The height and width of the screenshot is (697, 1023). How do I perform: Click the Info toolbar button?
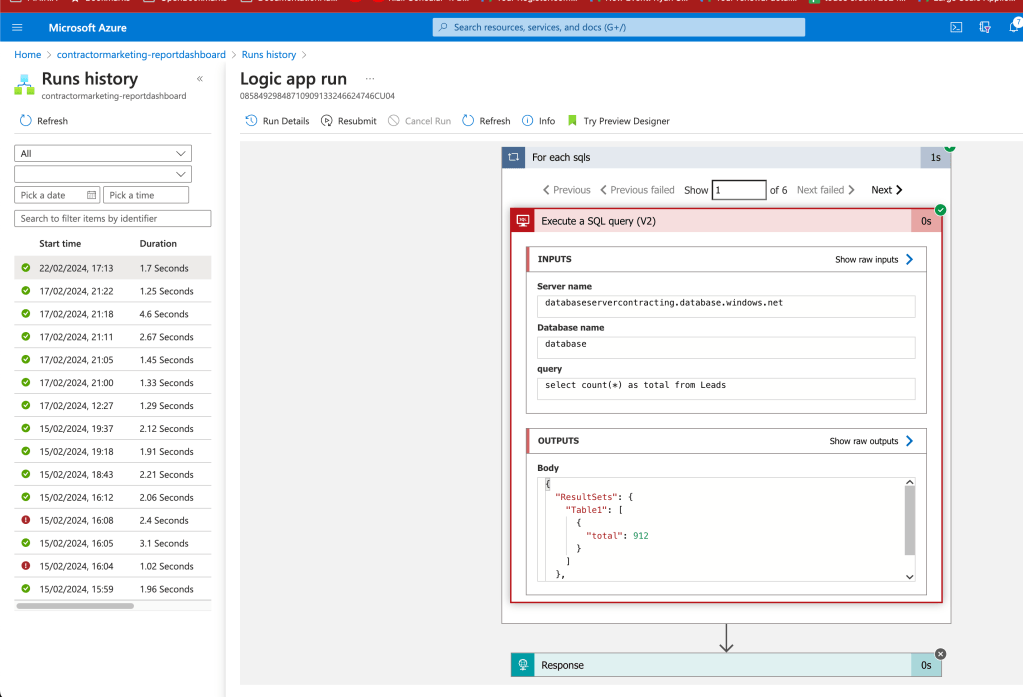538,121
